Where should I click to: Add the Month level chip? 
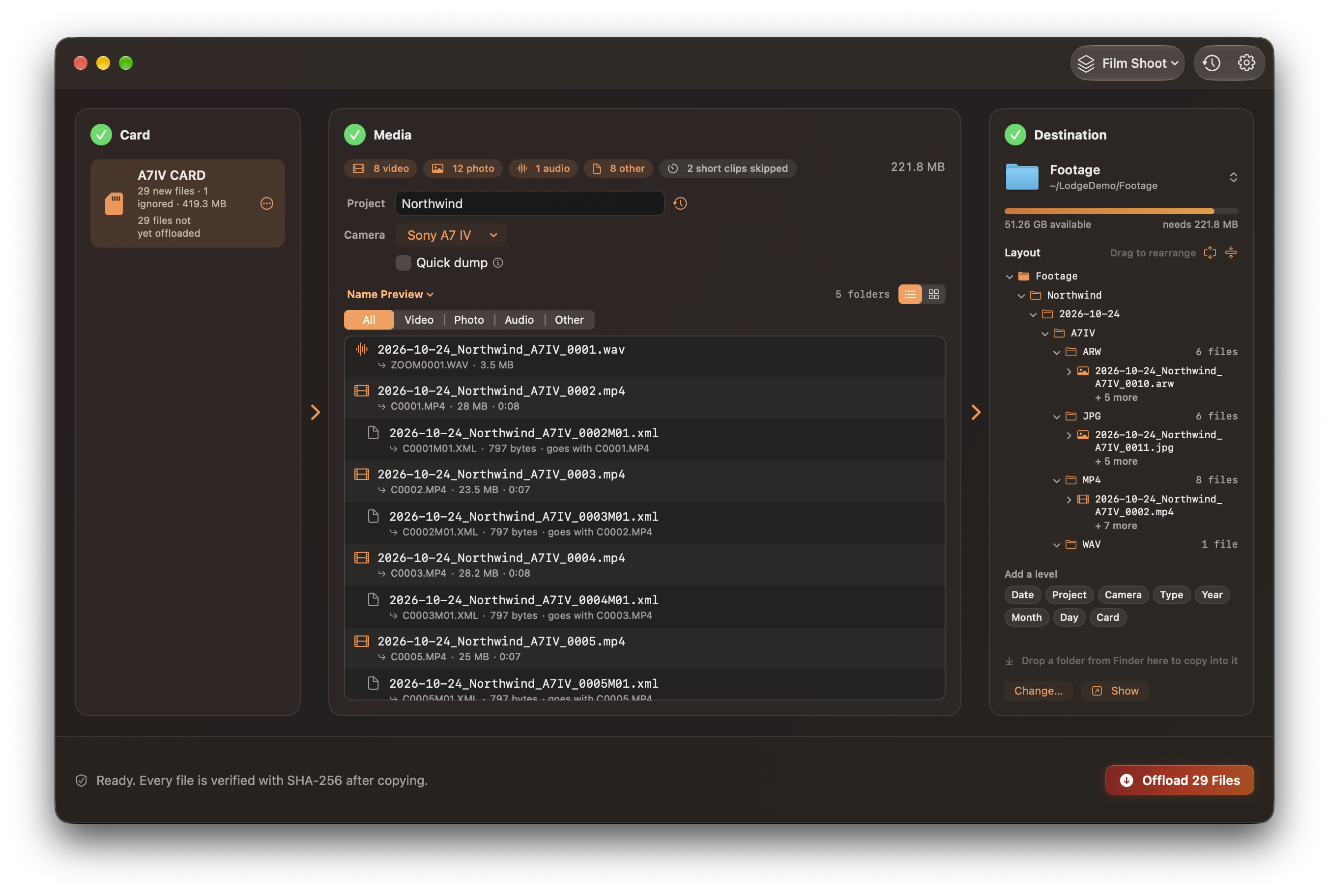pyautogui.click(x=1026, y=617)
